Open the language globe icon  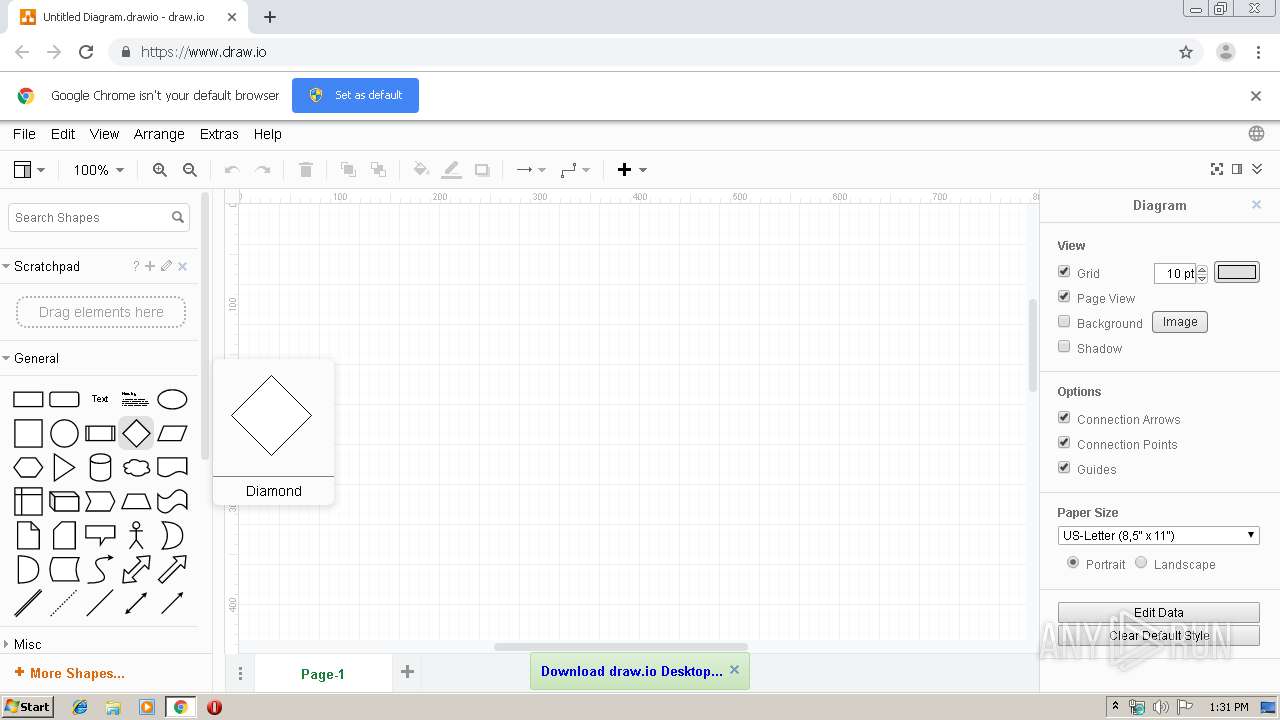point(1256,134)
